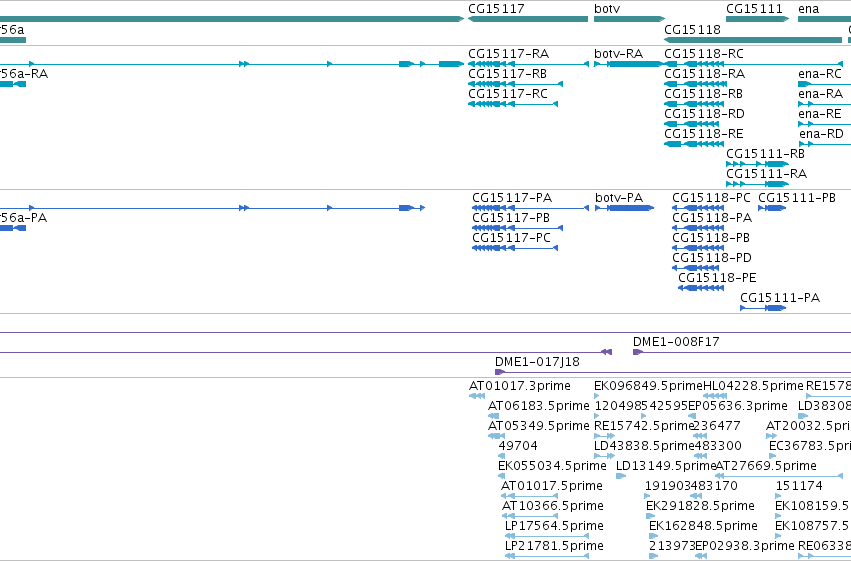The width and height of the screenshot is (851, 561).
Task: Select EST HL04228.5prime label
Action: (753, 386)
